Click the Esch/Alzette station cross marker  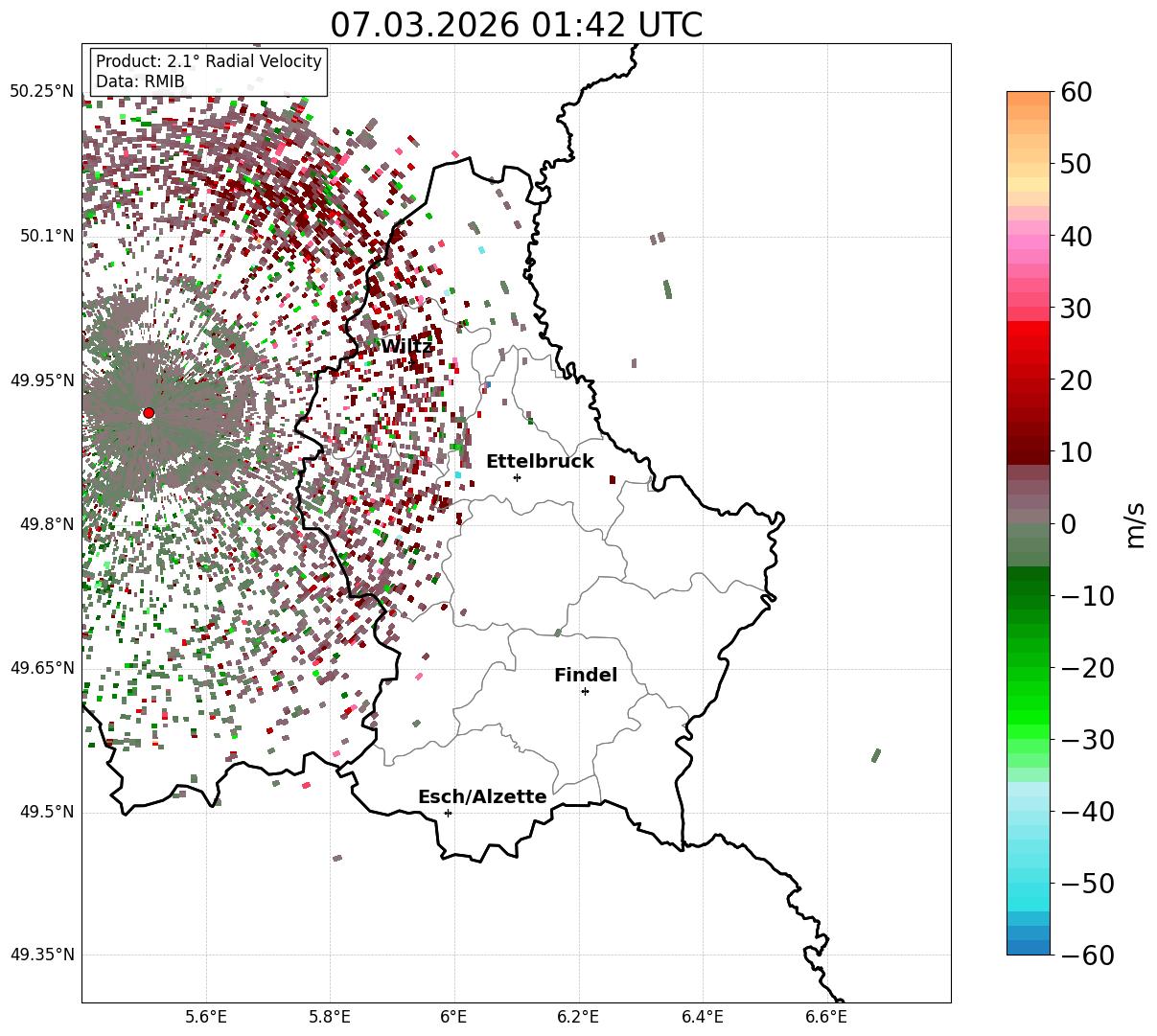(x=448, y=813)
